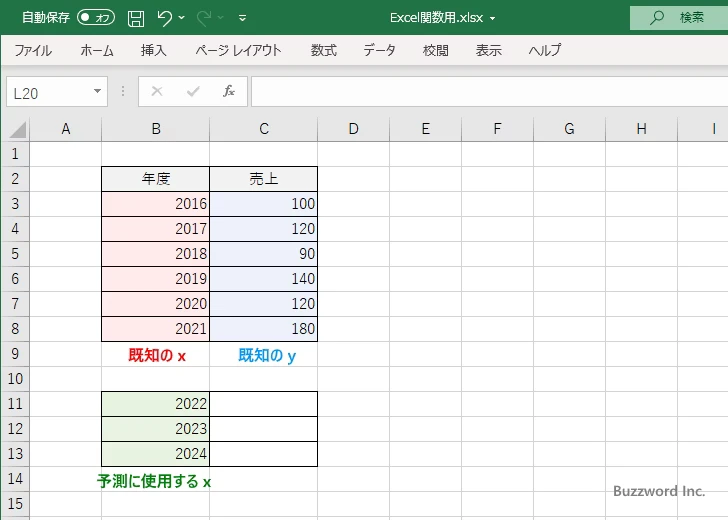Select the cell containing 2021
This screenshot has width=728, height=520.
[156, 329]
